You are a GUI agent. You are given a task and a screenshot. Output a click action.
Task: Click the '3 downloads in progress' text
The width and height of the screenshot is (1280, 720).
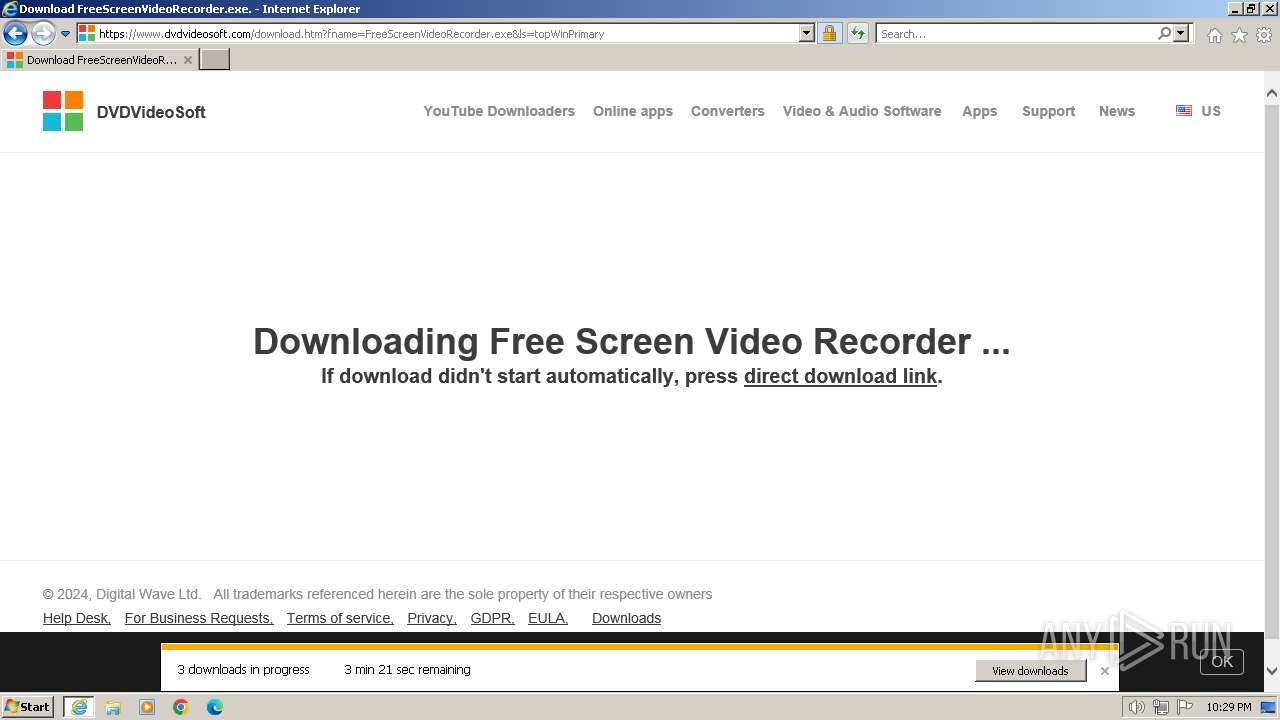[244, 670]
